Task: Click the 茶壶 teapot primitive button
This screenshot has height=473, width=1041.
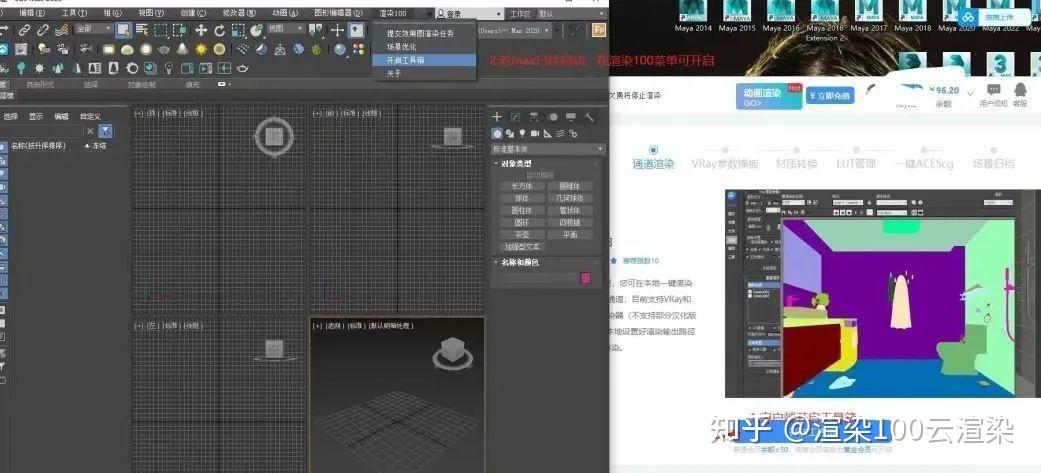Action: (522, 235)
